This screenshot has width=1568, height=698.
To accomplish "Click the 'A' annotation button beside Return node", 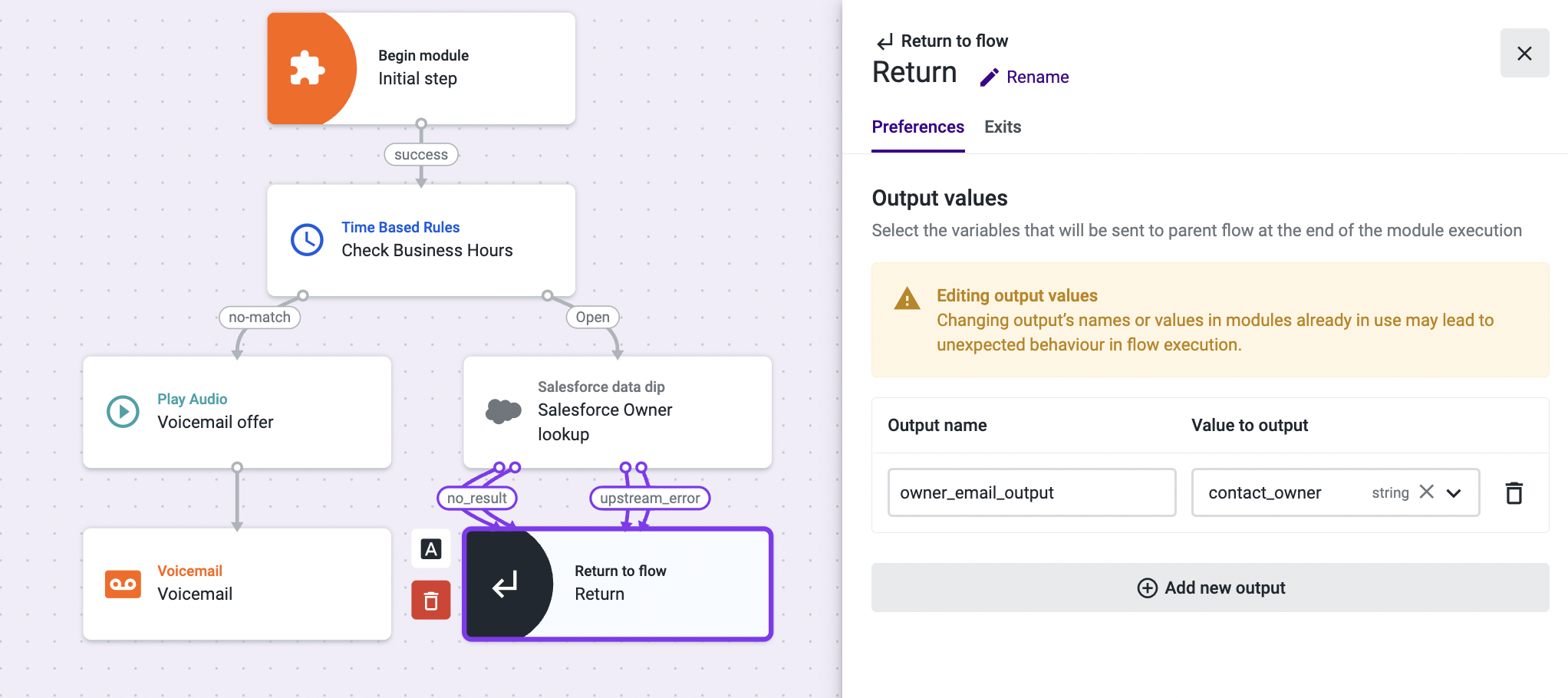I will (431, 549).
